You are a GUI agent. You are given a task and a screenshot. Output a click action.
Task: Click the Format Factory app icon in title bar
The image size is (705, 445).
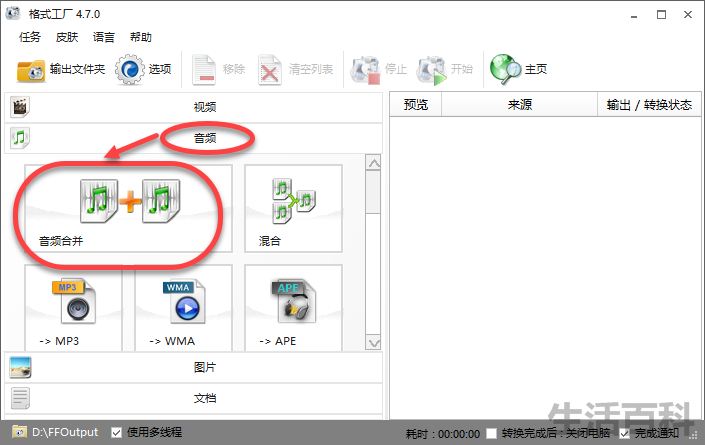point(13,13)
